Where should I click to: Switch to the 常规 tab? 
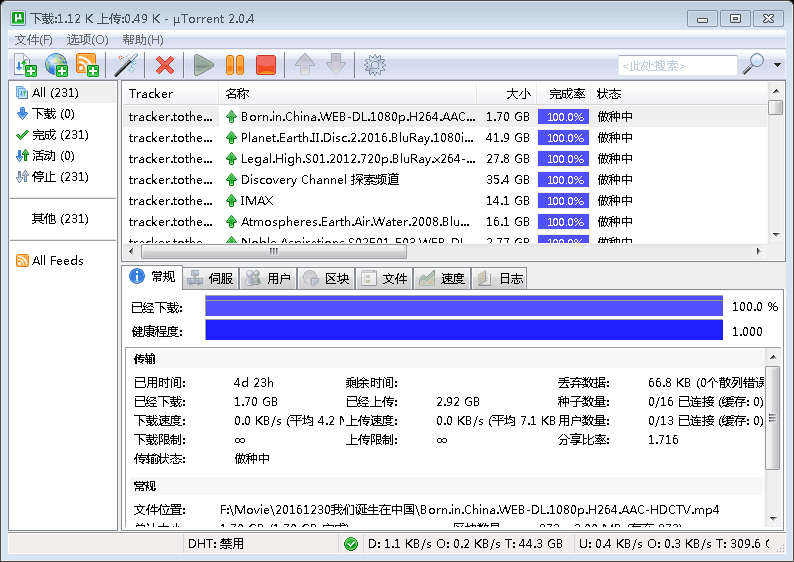click(x=152, y=277)
